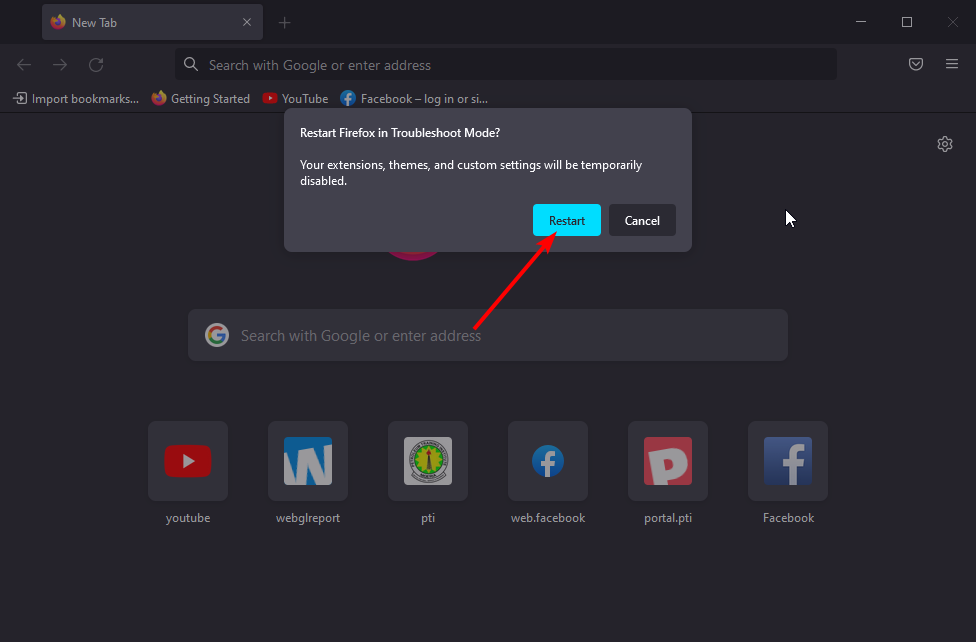Open the pti shortcut tile
976x642 pixels.
pos(428,461)
